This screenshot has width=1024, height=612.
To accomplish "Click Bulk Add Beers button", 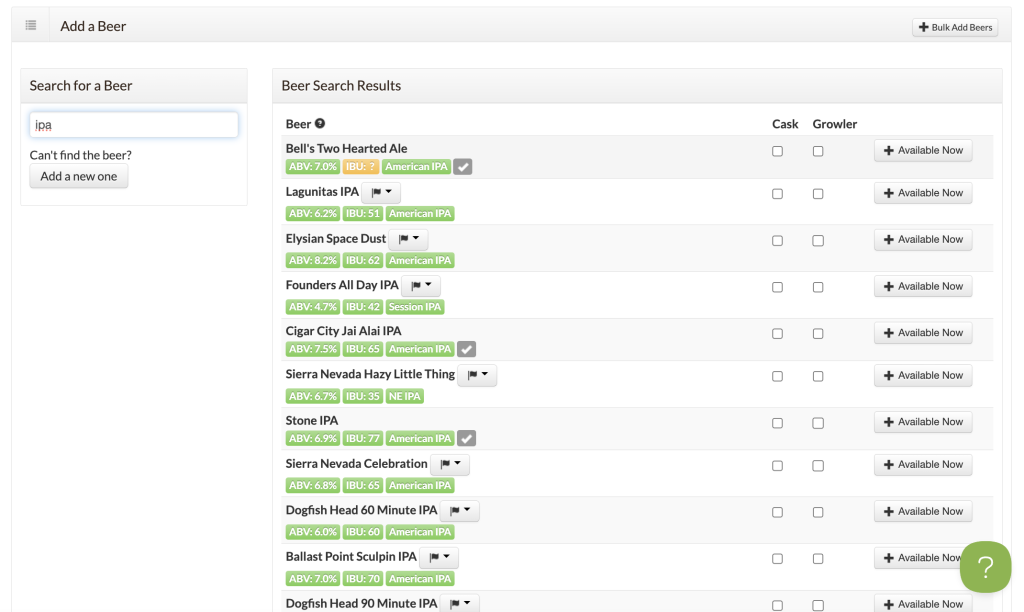I will point(955,27).
